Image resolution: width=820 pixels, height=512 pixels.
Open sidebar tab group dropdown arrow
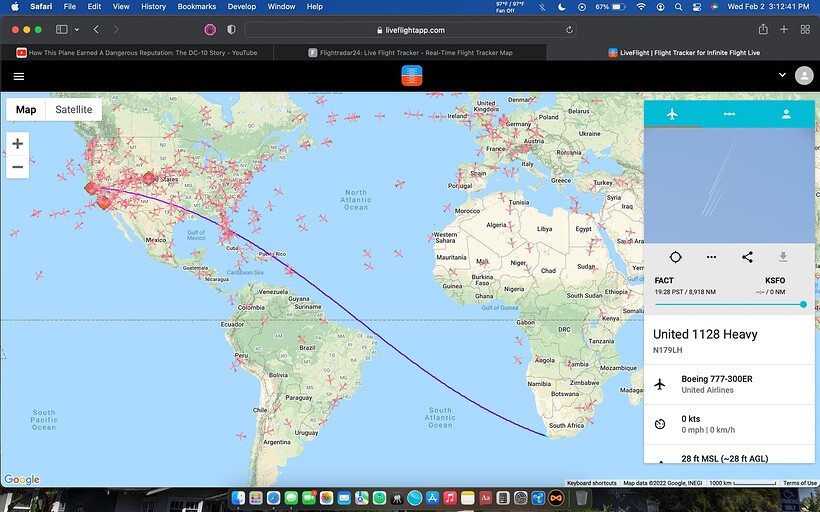(x=77, y=30)
